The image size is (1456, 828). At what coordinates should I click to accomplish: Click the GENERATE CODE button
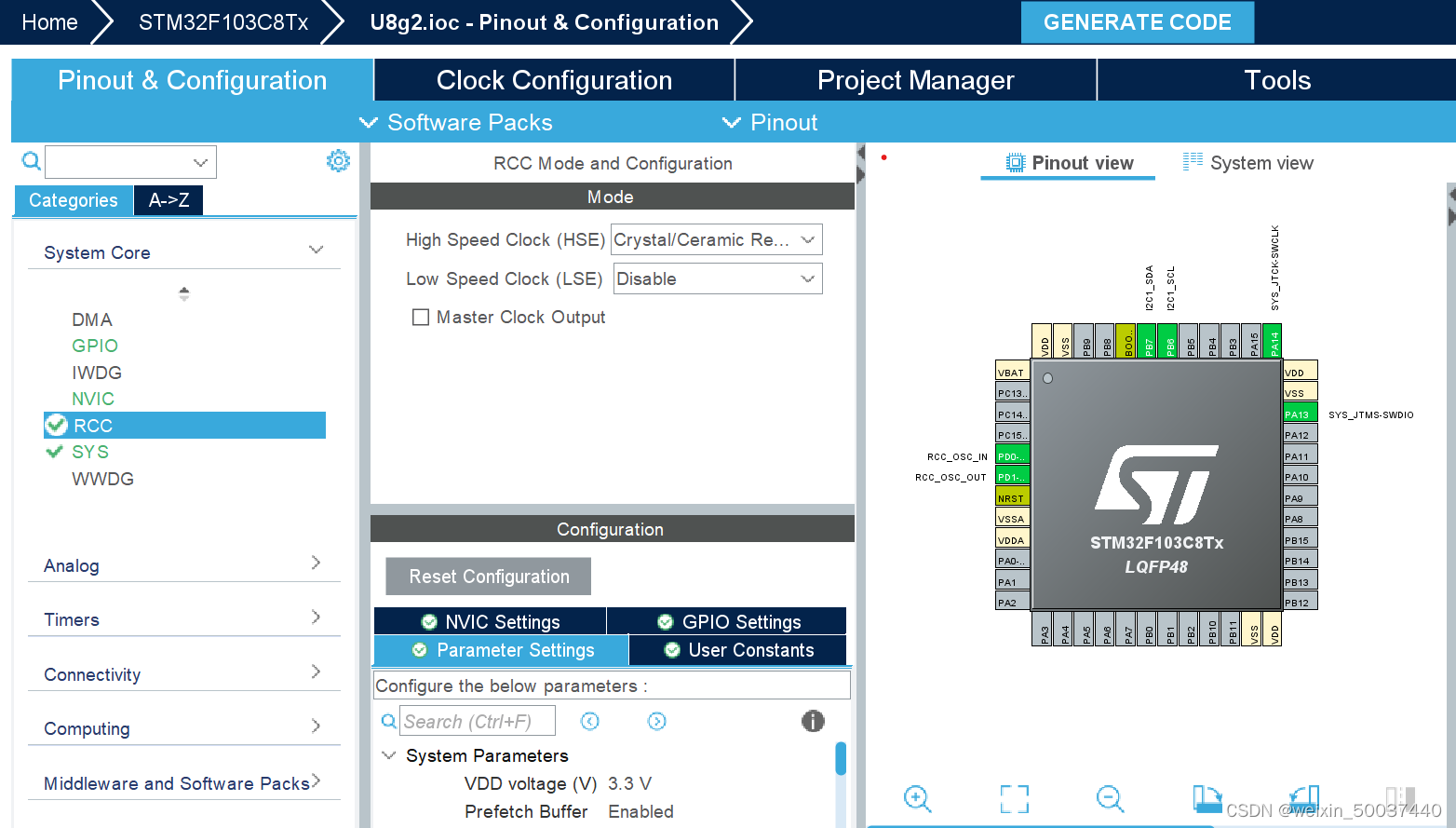[1137, 22]
